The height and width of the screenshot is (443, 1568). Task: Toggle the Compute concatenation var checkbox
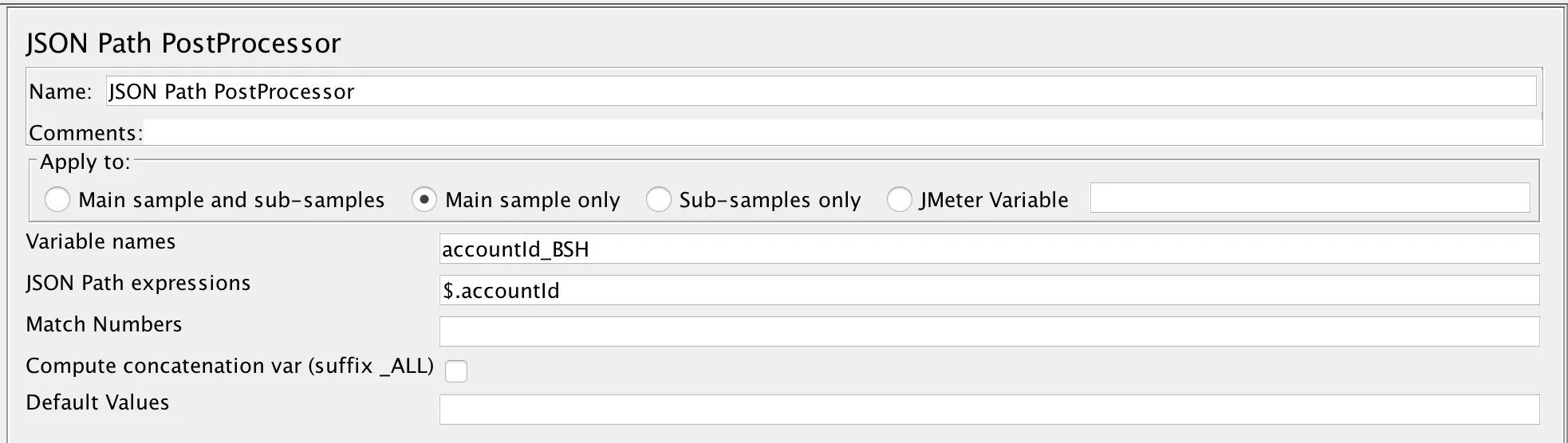pyautogui.click(x=456, y=370)
